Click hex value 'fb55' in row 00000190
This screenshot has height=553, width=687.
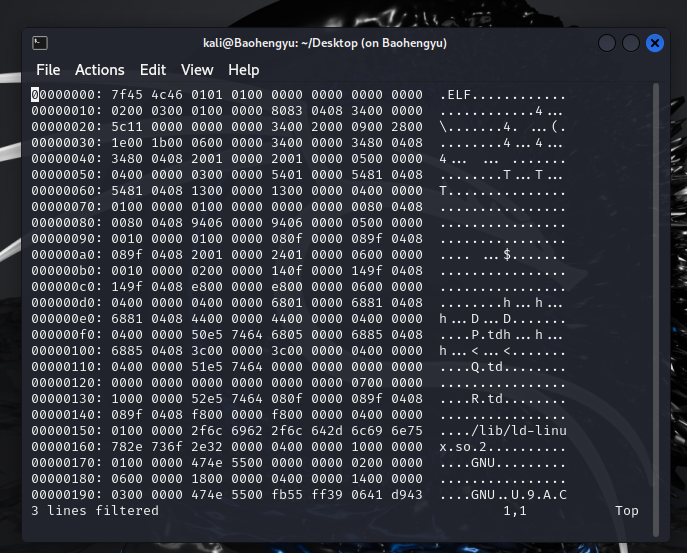pos(287,494)
